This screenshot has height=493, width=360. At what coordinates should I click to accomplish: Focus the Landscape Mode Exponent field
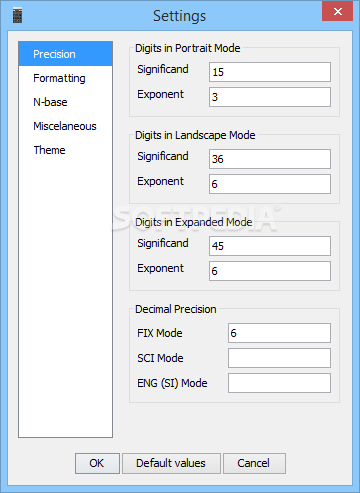tap(270, 184)
